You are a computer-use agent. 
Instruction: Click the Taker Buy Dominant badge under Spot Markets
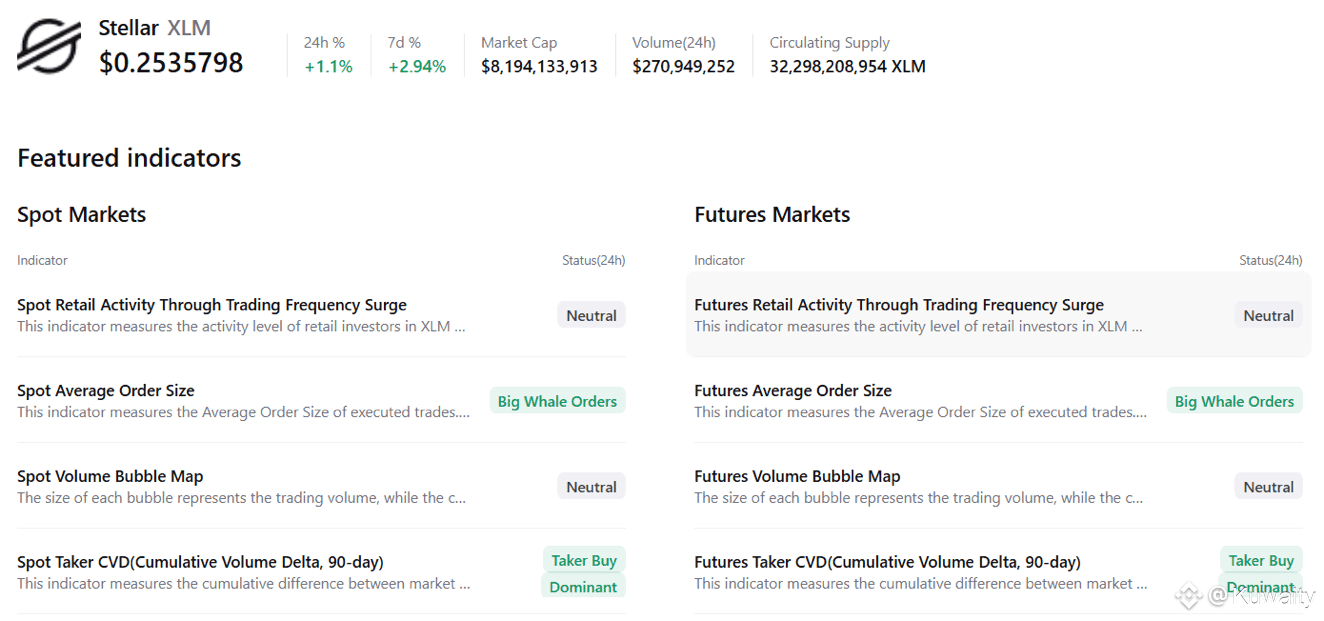pos(584,573)
